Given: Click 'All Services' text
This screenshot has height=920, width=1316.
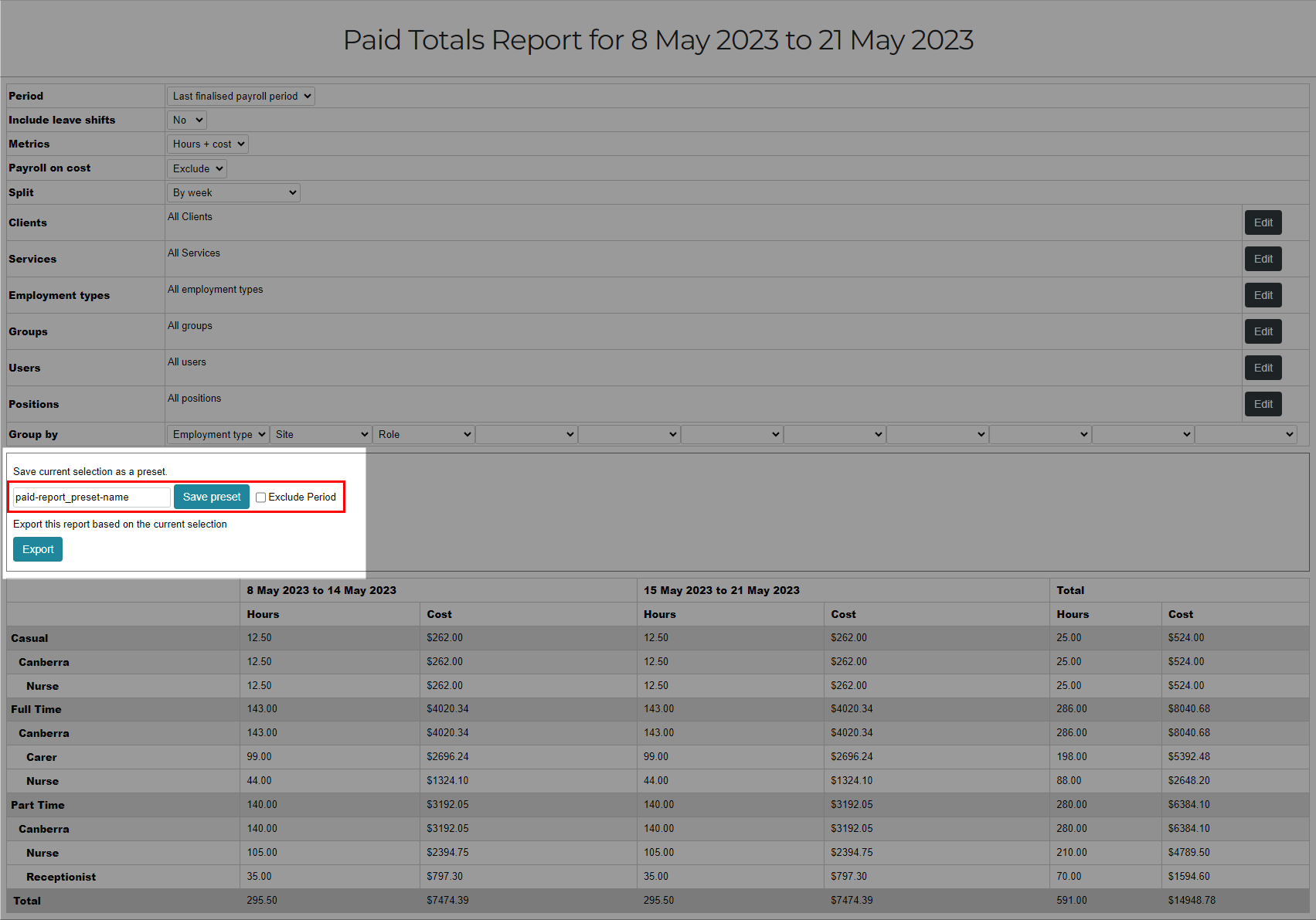Looking at the screenshot, I should pyautogui.click(x=194, y=253).
